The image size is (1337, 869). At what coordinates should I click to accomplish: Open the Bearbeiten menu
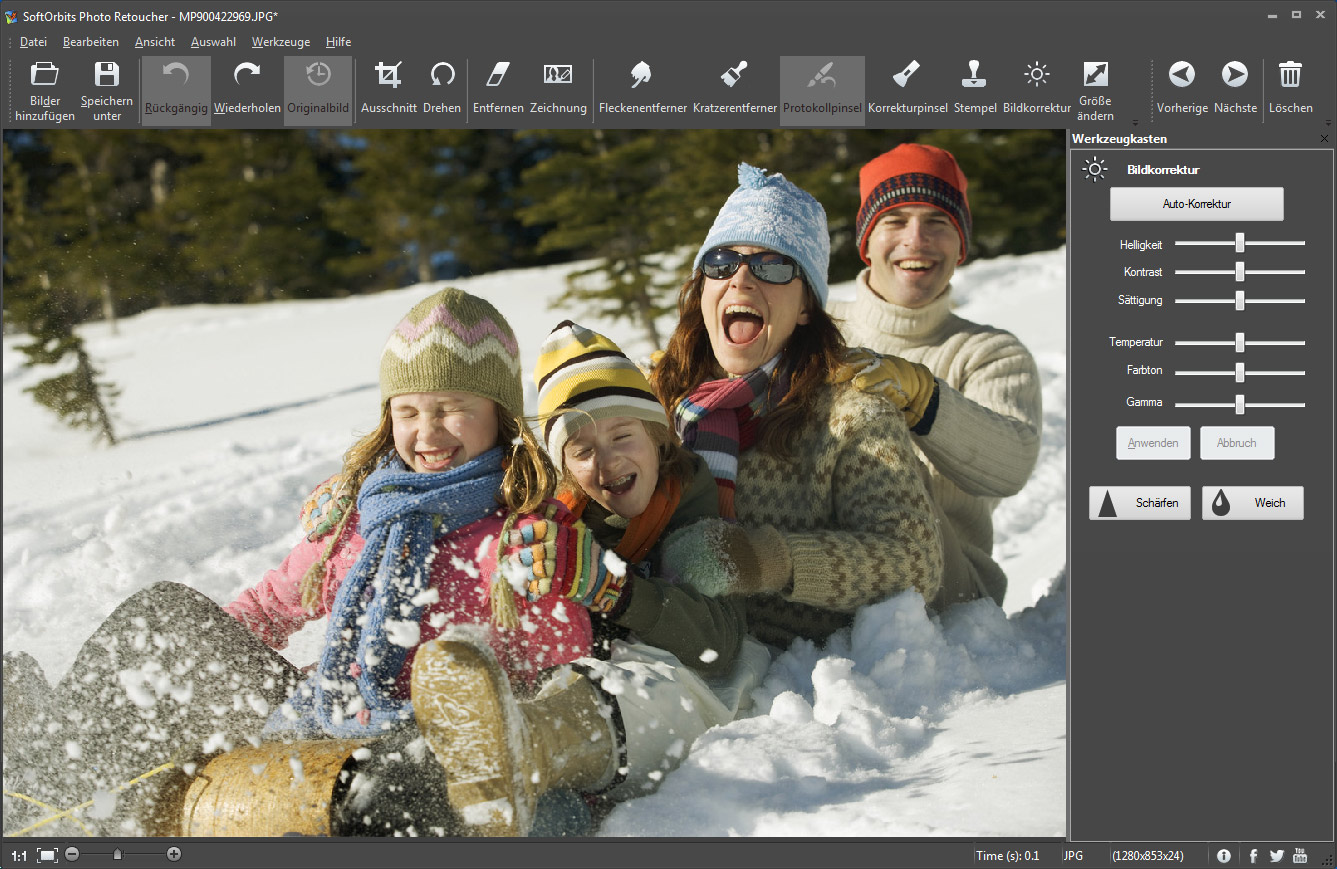pyautogui.click(x=91, y=42)
